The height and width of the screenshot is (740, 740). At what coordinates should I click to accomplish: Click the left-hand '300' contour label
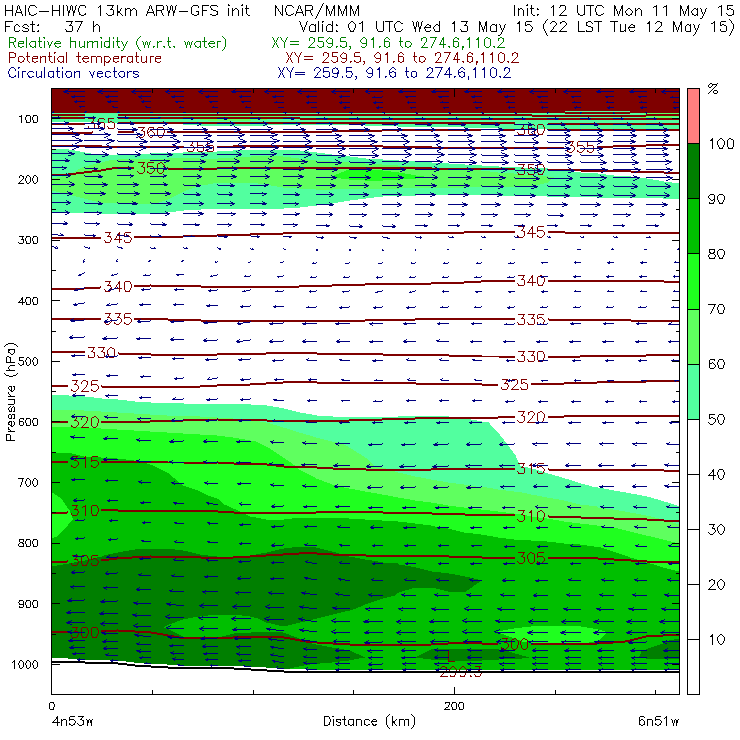85,632
